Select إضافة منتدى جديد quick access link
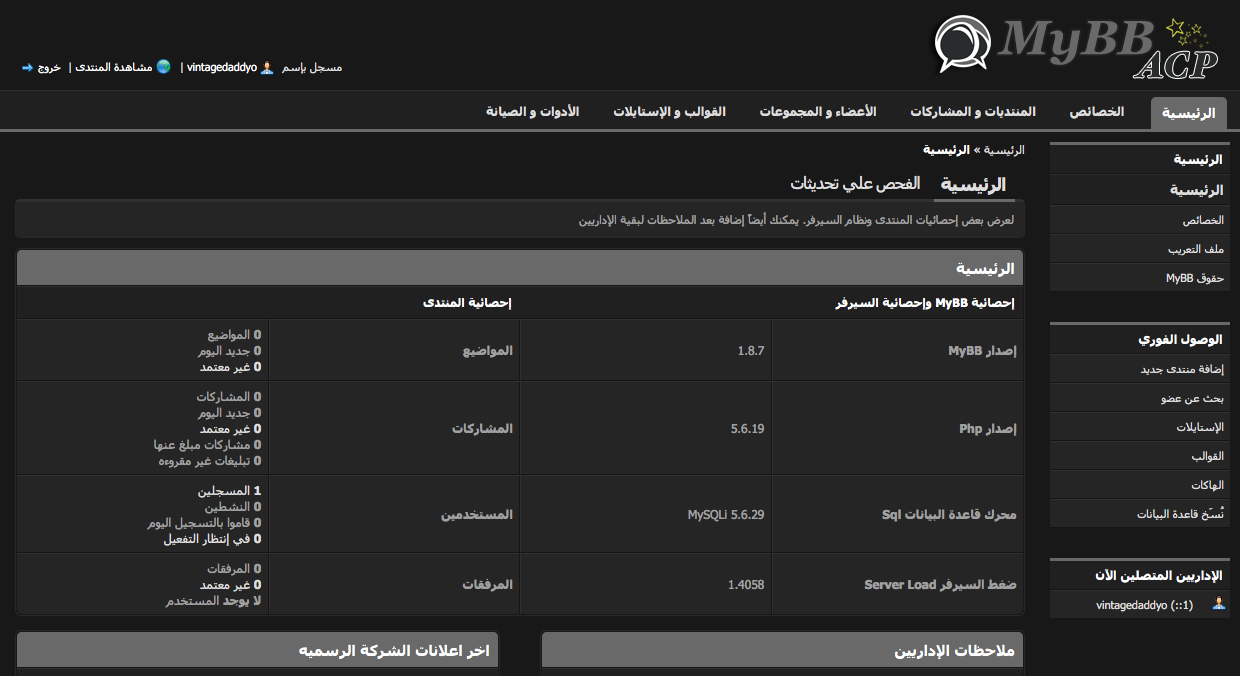 point(1182,369)
